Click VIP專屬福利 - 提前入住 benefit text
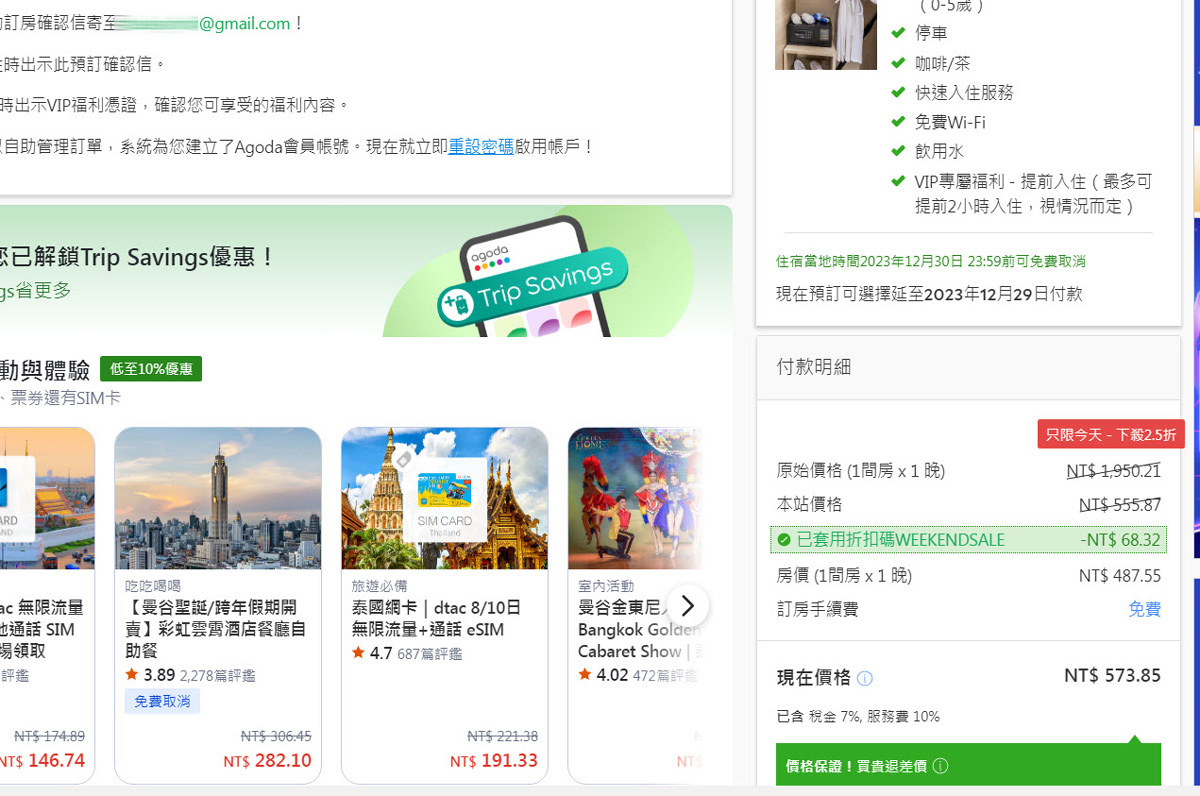Viewport: 1200px width, 796px height. pyautogui.click(x=1033, y=194)
